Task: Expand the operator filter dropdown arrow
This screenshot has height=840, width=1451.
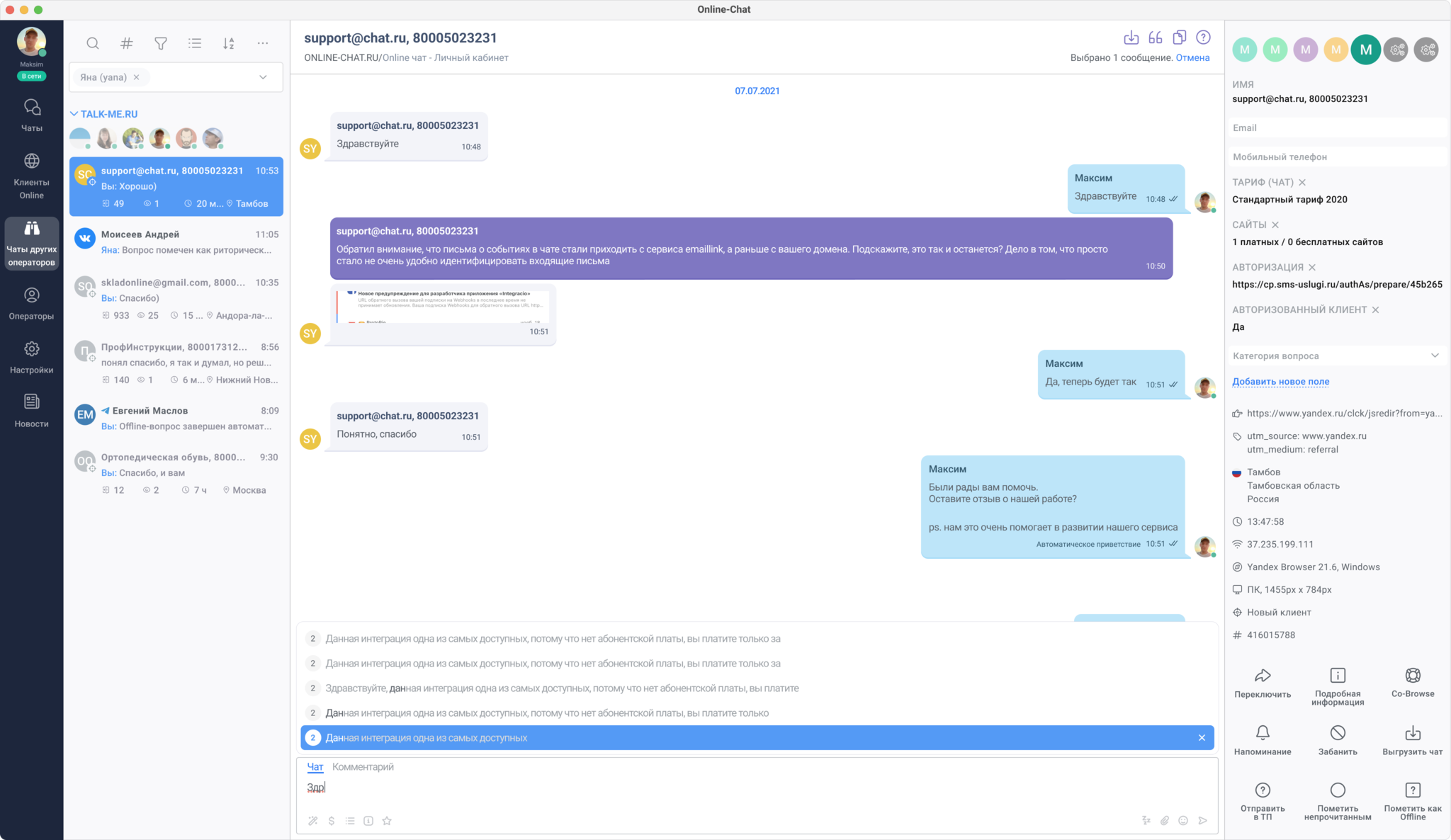Action: tap(263, 77)
